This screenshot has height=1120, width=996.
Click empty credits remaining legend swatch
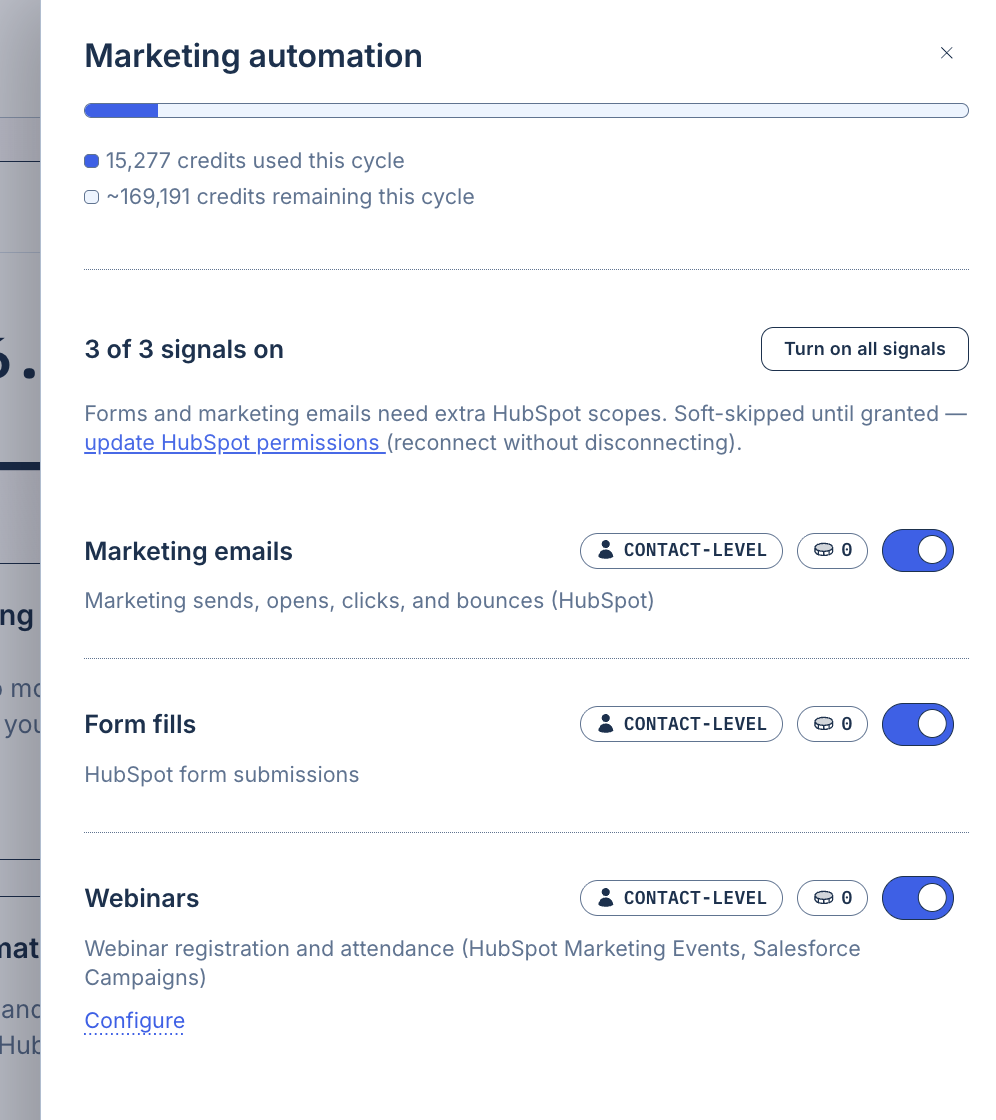[x=91, y=196]
